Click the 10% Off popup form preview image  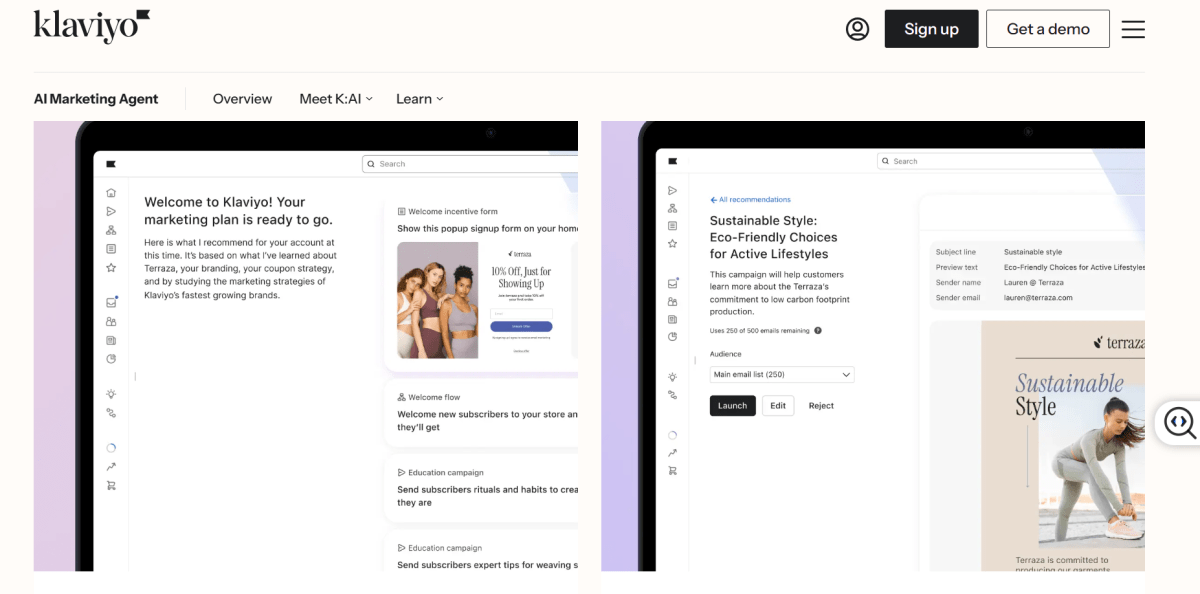pyautogui.click(x=481, y=300)
